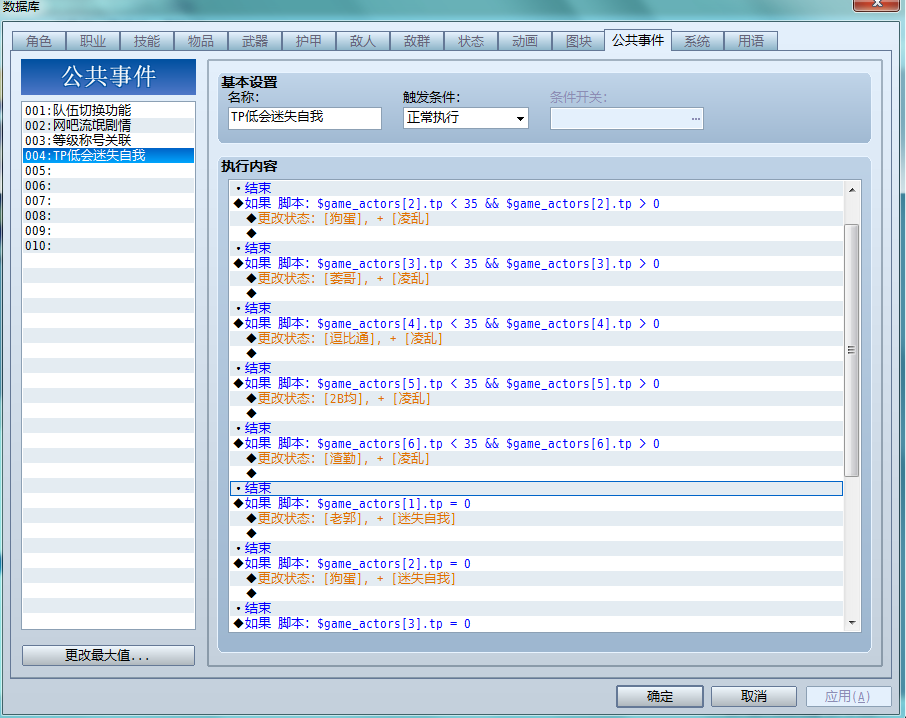Click the 执行内容 vertical scrollbar thumb
This screenshot has height=718, width=906.
click(x=852, y=350)
